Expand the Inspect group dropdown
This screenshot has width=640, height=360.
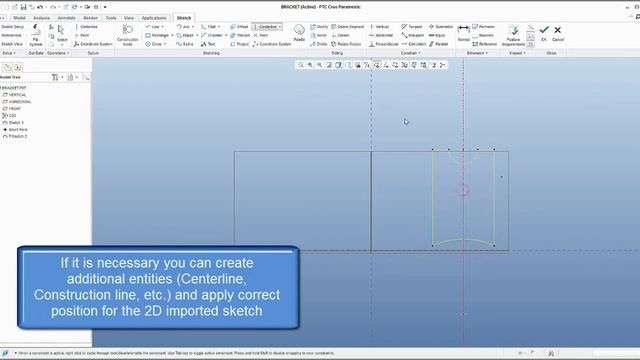(x=517, y=53)
